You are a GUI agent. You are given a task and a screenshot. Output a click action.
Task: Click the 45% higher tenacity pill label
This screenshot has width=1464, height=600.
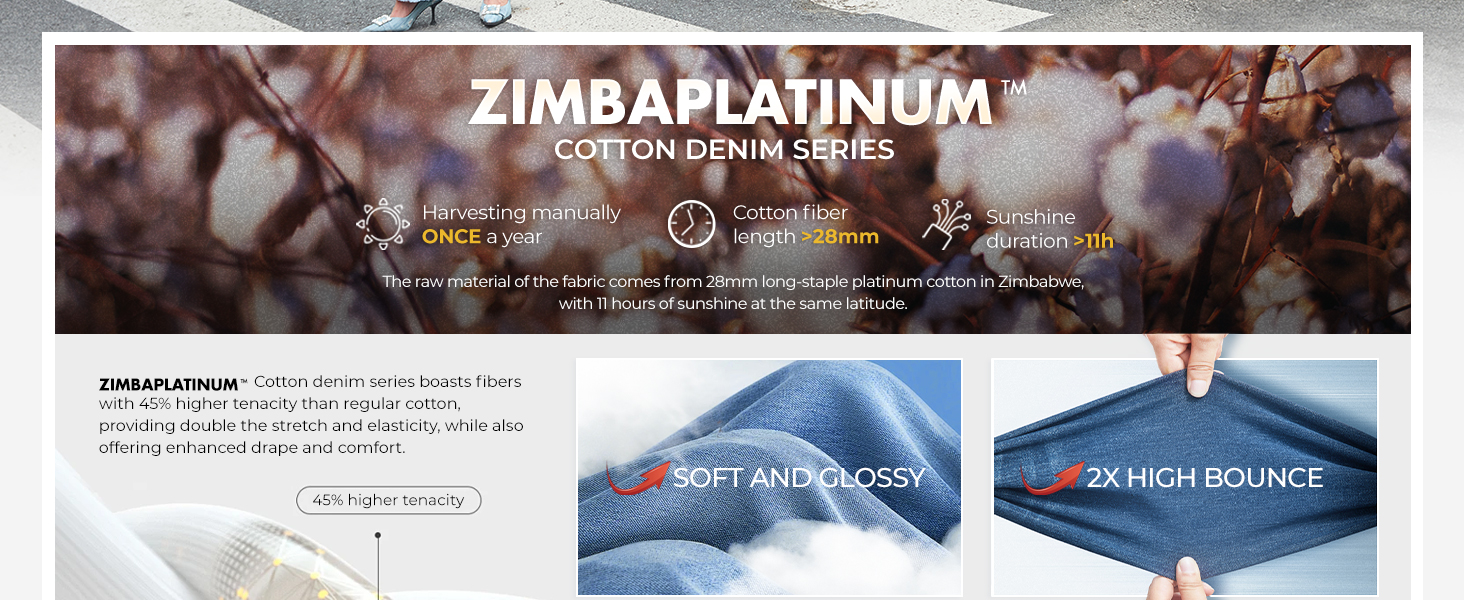388,500
